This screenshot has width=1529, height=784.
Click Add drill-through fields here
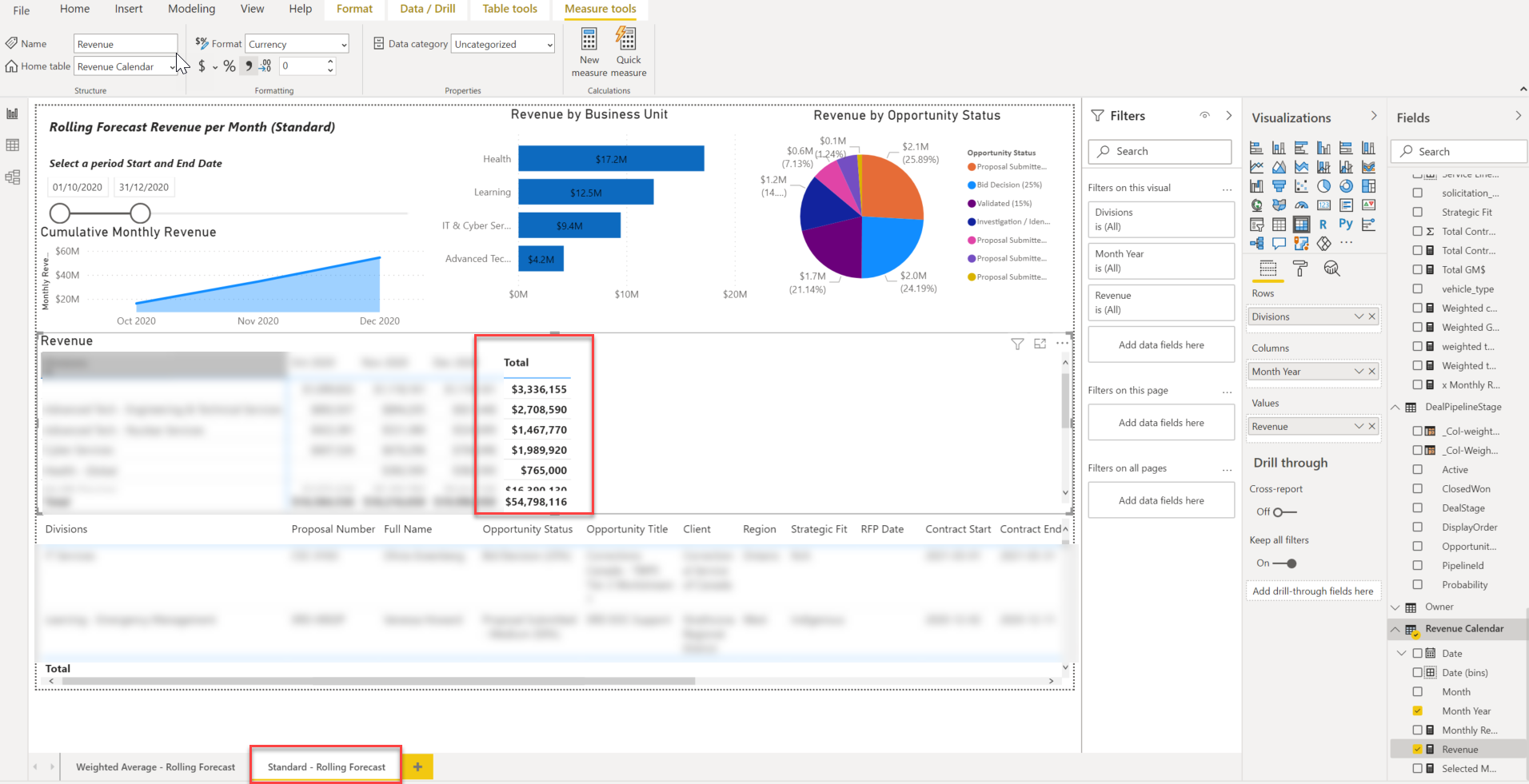tap(1313, 591)
